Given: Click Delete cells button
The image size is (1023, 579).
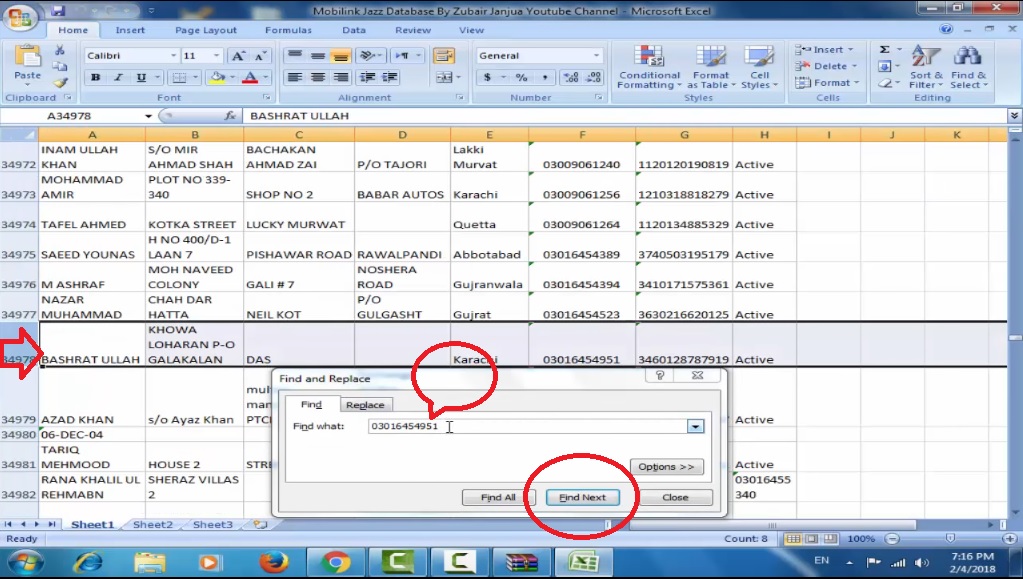Looking at the screenshot, I should (x=824, y=66).
